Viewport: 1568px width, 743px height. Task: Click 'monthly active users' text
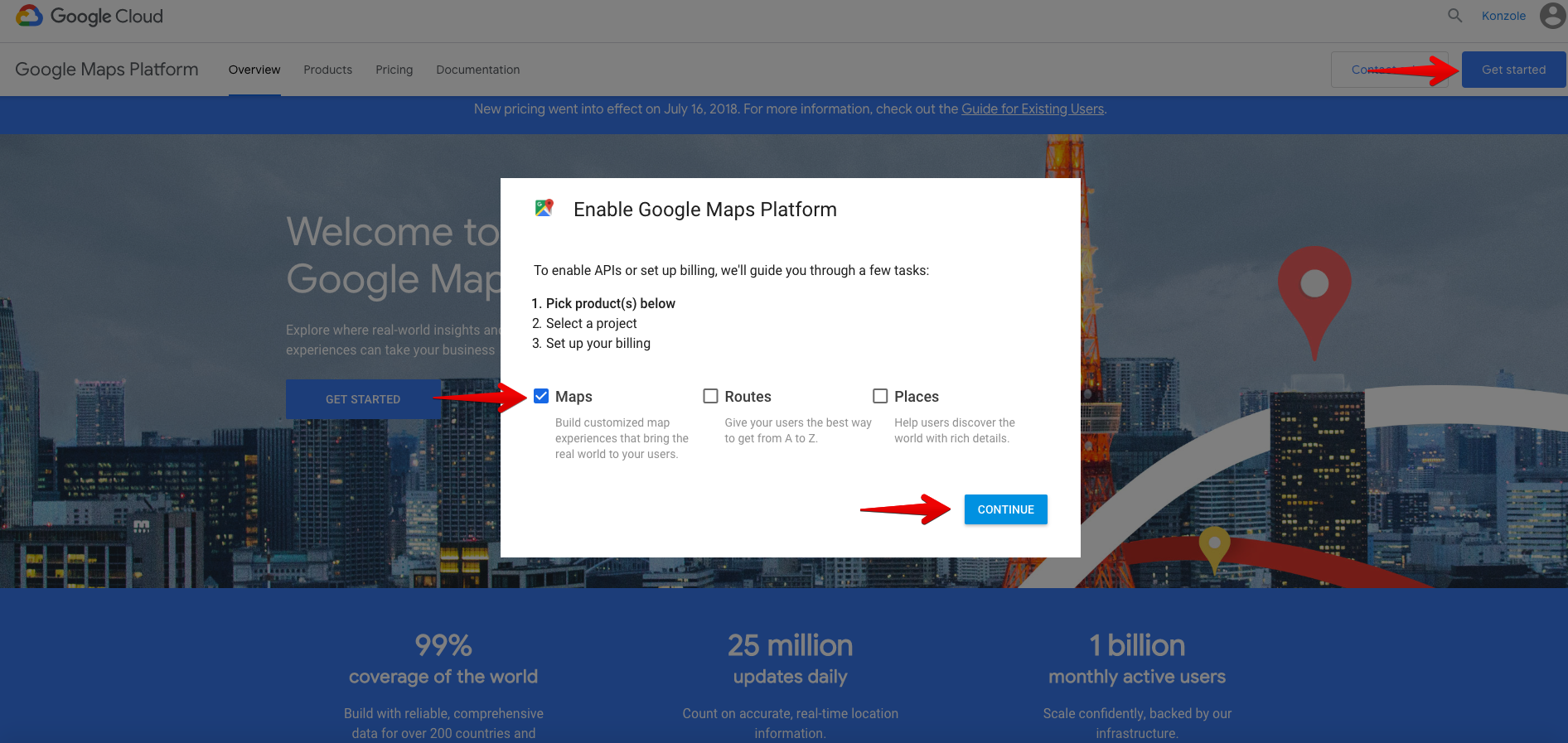pyautogui.click(x=1137, y=677)
